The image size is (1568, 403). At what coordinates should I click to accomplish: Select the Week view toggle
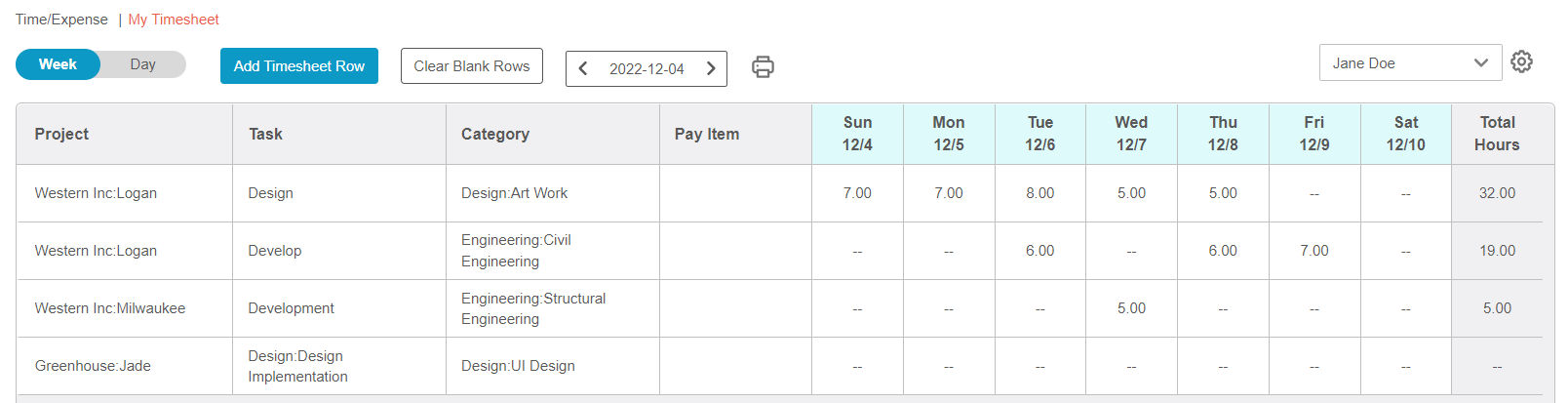click(x=58, y=64)
